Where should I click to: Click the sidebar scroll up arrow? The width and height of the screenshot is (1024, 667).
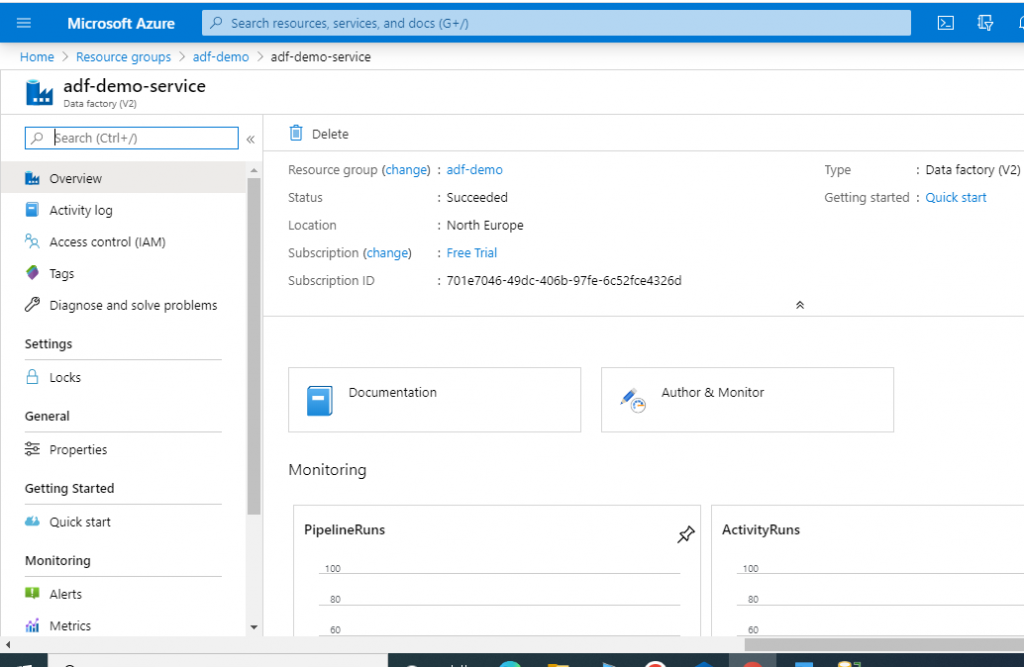pyautogui.click(x=254, y=171)
